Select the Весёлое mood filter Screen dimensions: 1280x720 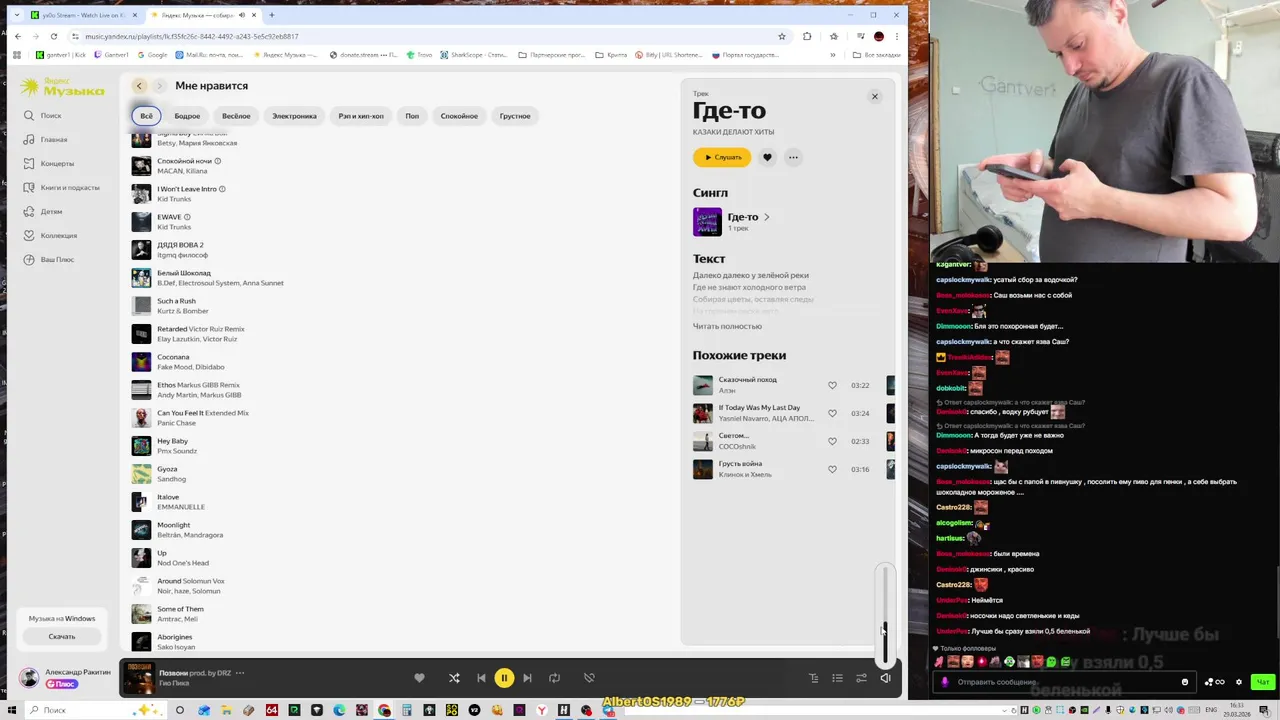point(236,116)
